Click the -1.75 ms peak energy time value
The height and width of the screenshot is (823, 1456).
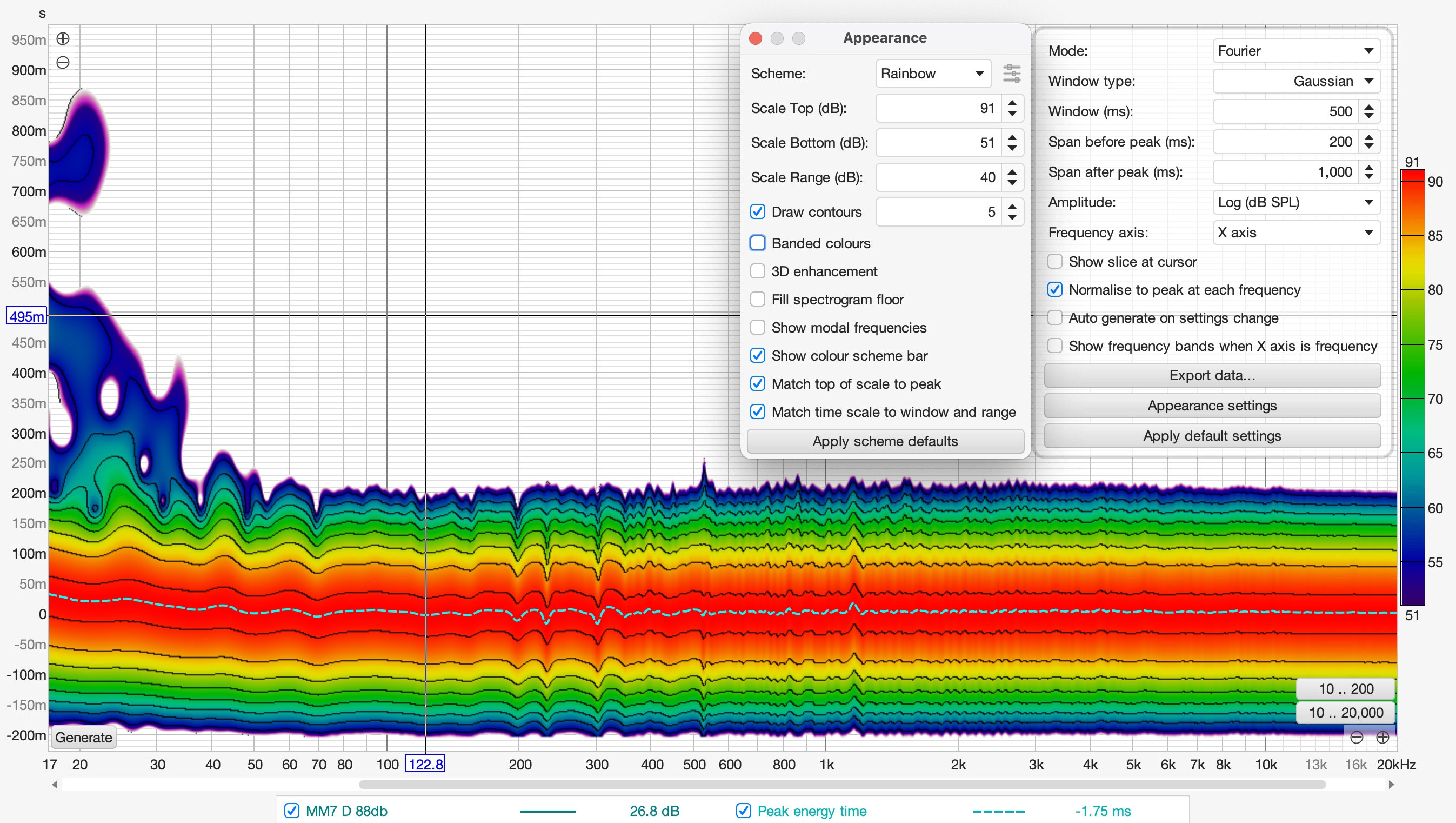pos(1103,811)
